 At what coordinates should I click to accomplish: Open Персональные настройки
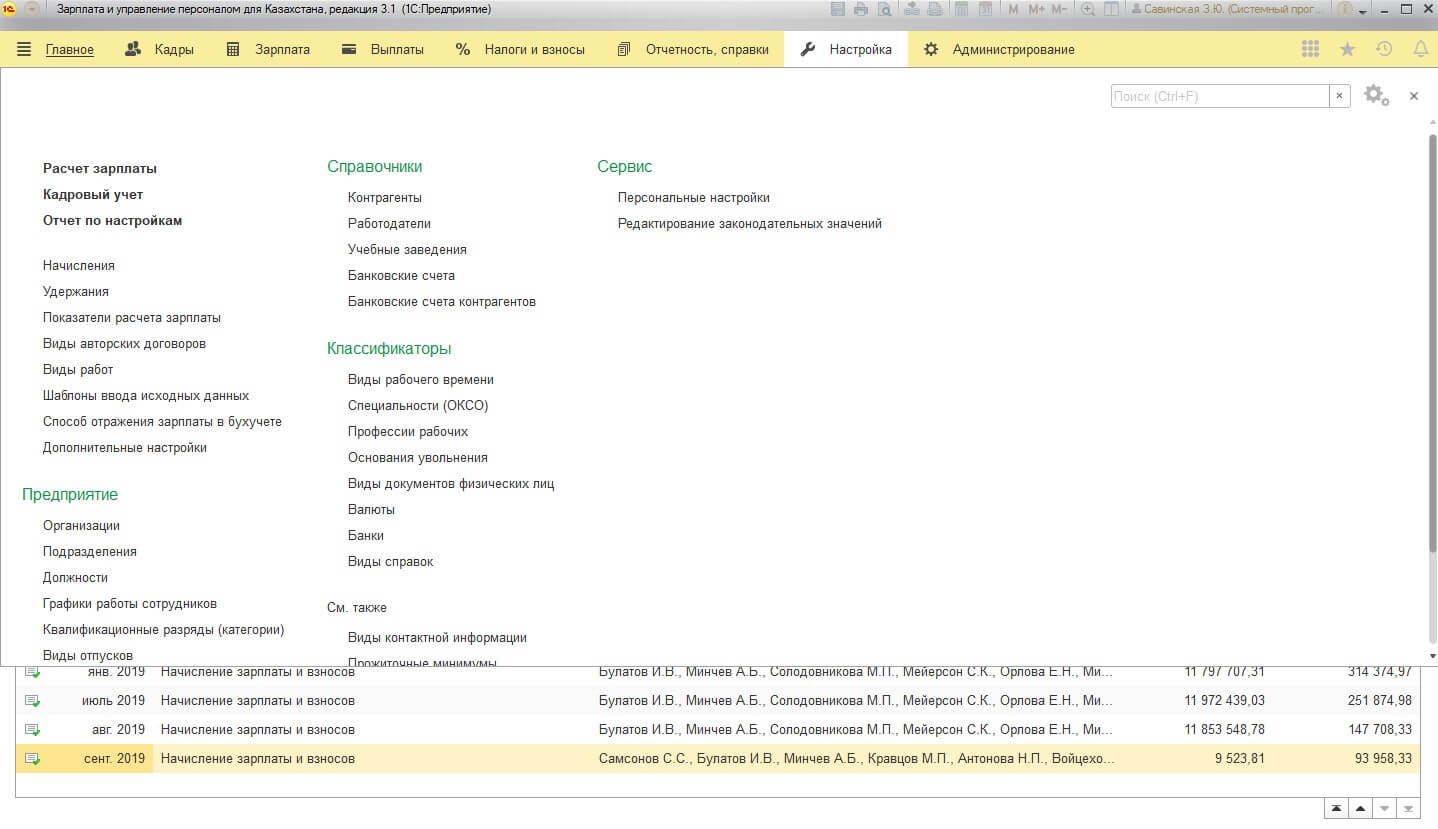click(x=694, y=198)
